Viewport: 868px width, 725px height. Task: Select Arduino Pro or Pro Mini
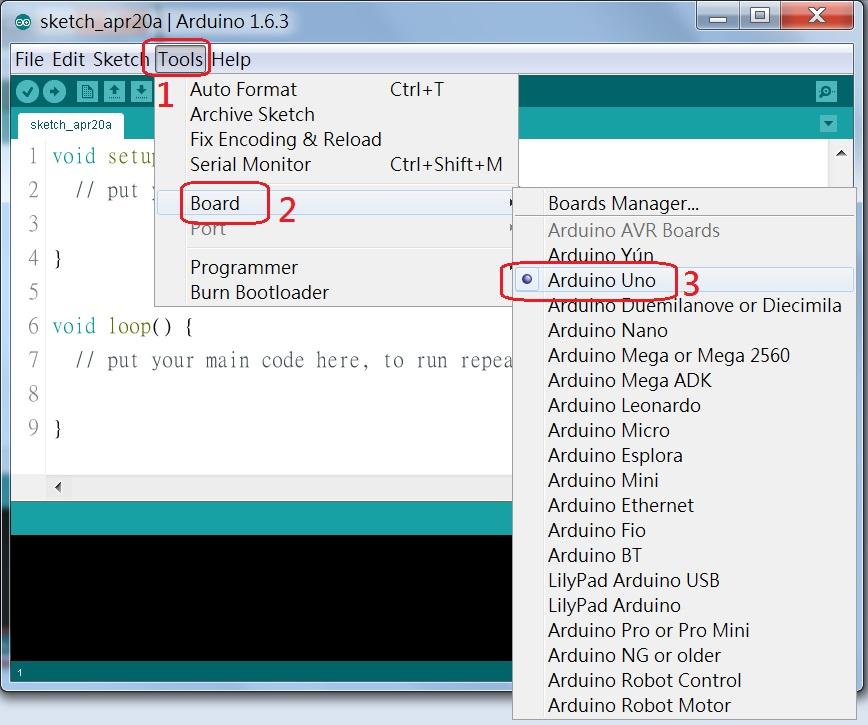pyautogui.click(x=685, y=630)
